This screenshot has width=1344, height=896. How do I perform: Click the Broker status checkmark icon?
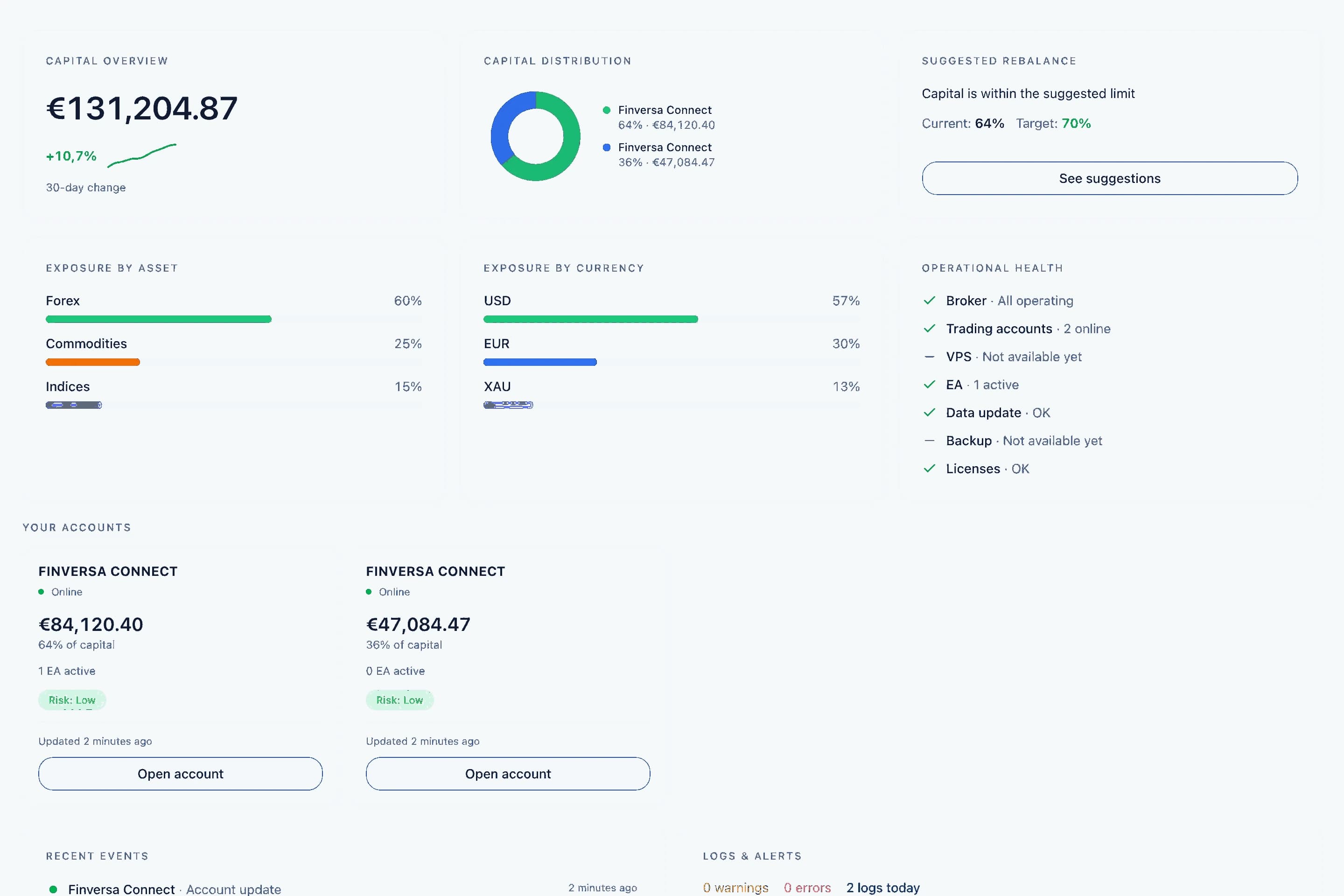coord(929,301)
